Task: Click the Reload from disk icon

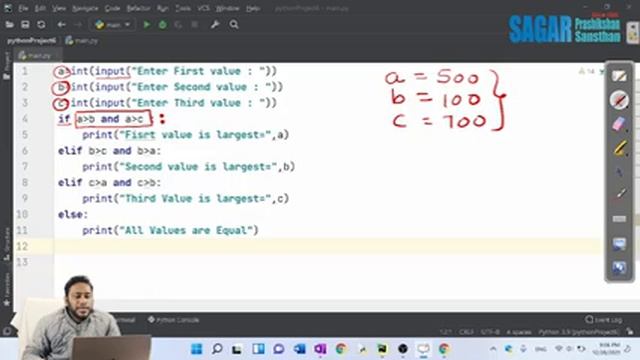Action: pos(41,25)
